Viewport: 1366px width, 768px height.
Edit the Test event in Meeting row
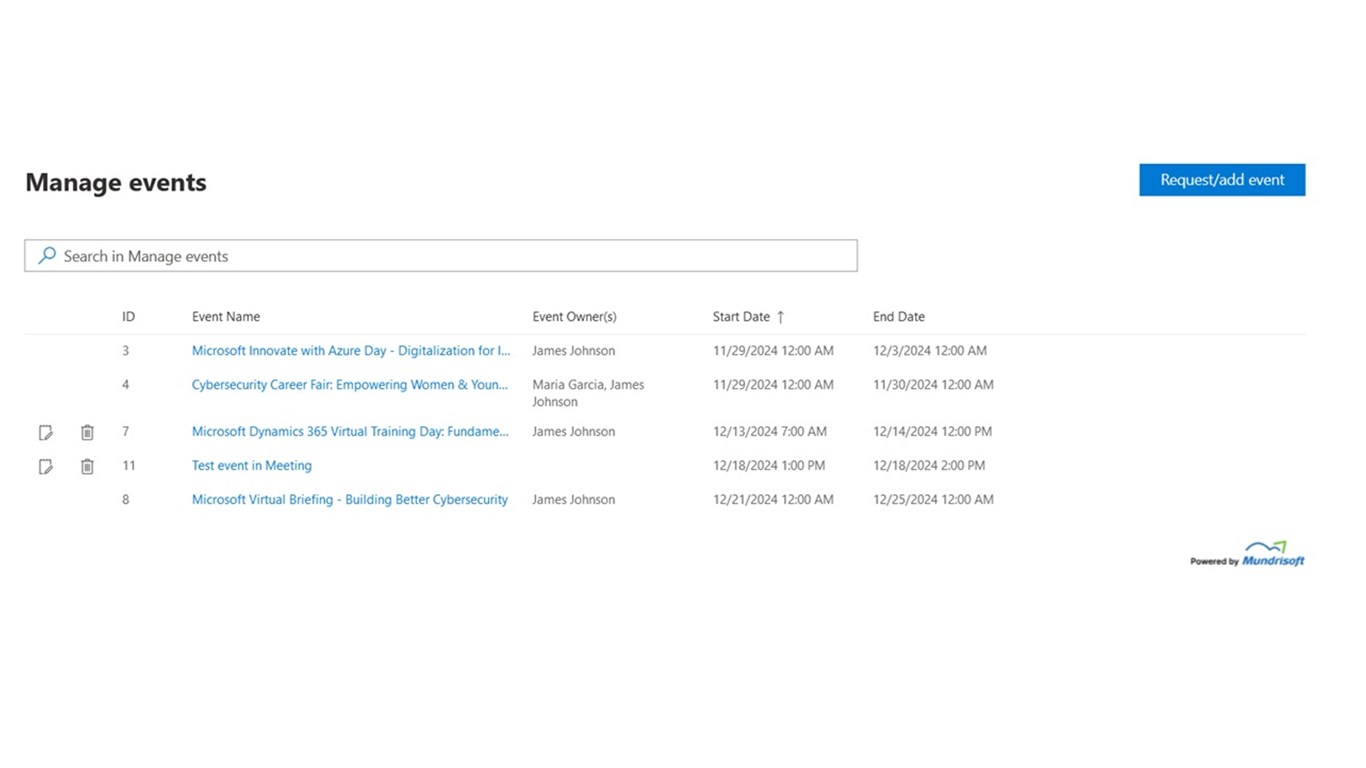coord(46,466)
